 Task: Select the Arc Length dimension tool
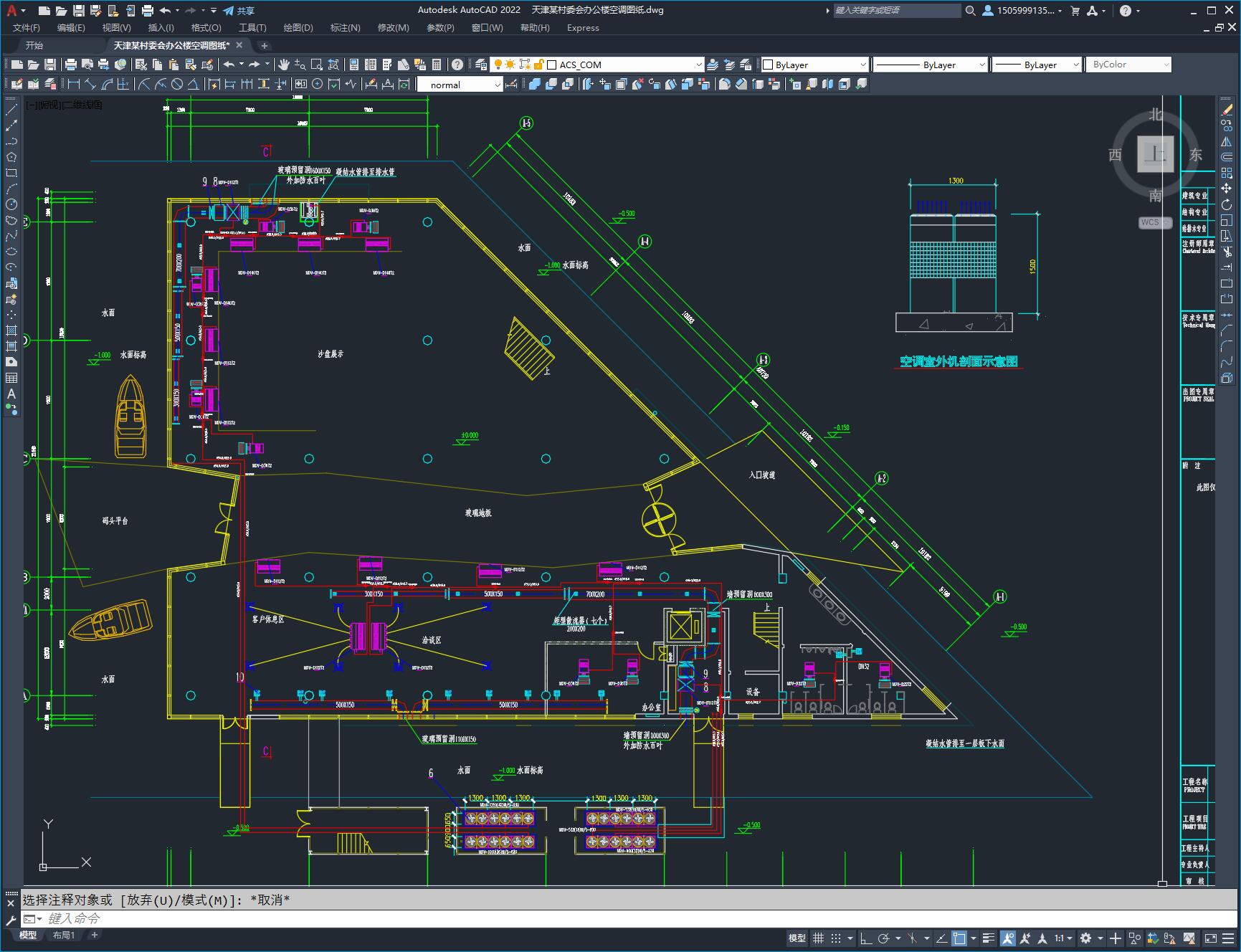108,85
